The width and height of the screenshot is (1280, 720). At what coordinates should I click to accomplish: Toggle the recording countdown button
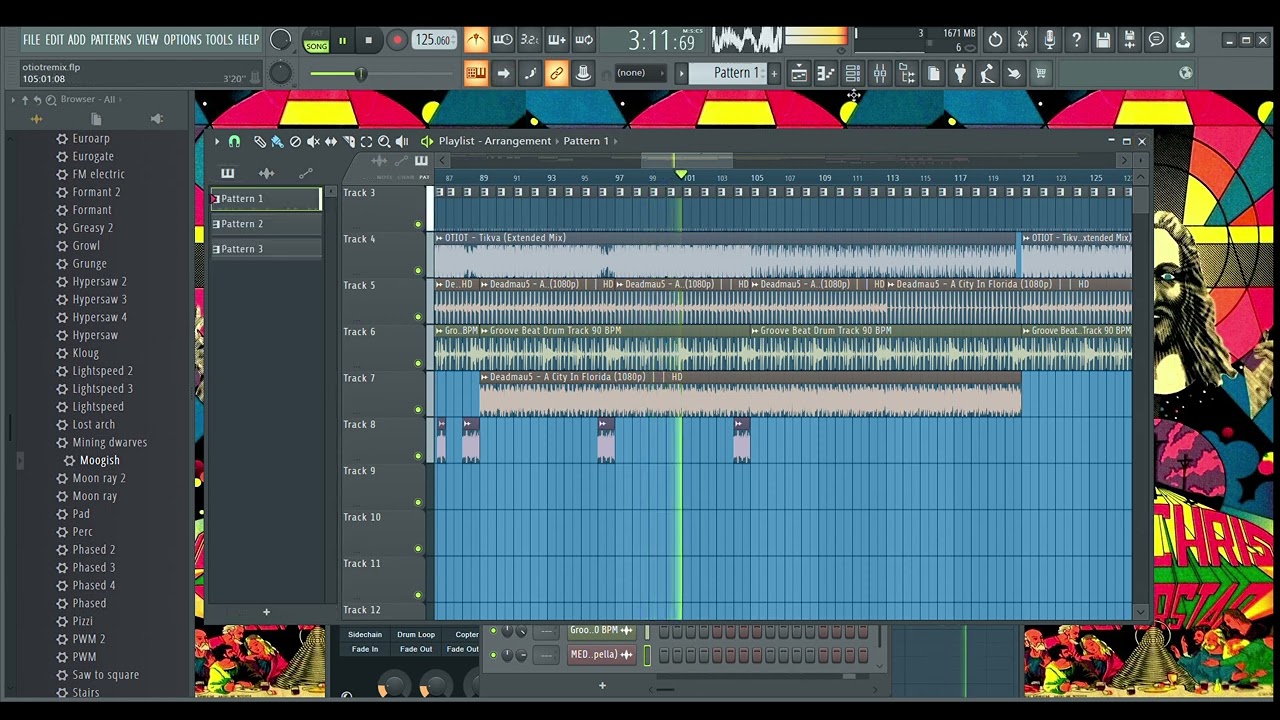[x=530, y=40]
